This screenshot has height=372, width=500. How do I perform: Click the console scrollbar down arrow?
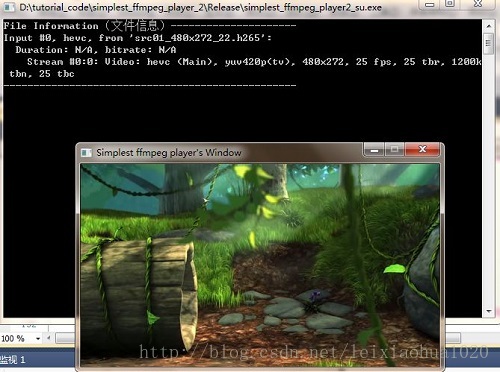point(489,311)
